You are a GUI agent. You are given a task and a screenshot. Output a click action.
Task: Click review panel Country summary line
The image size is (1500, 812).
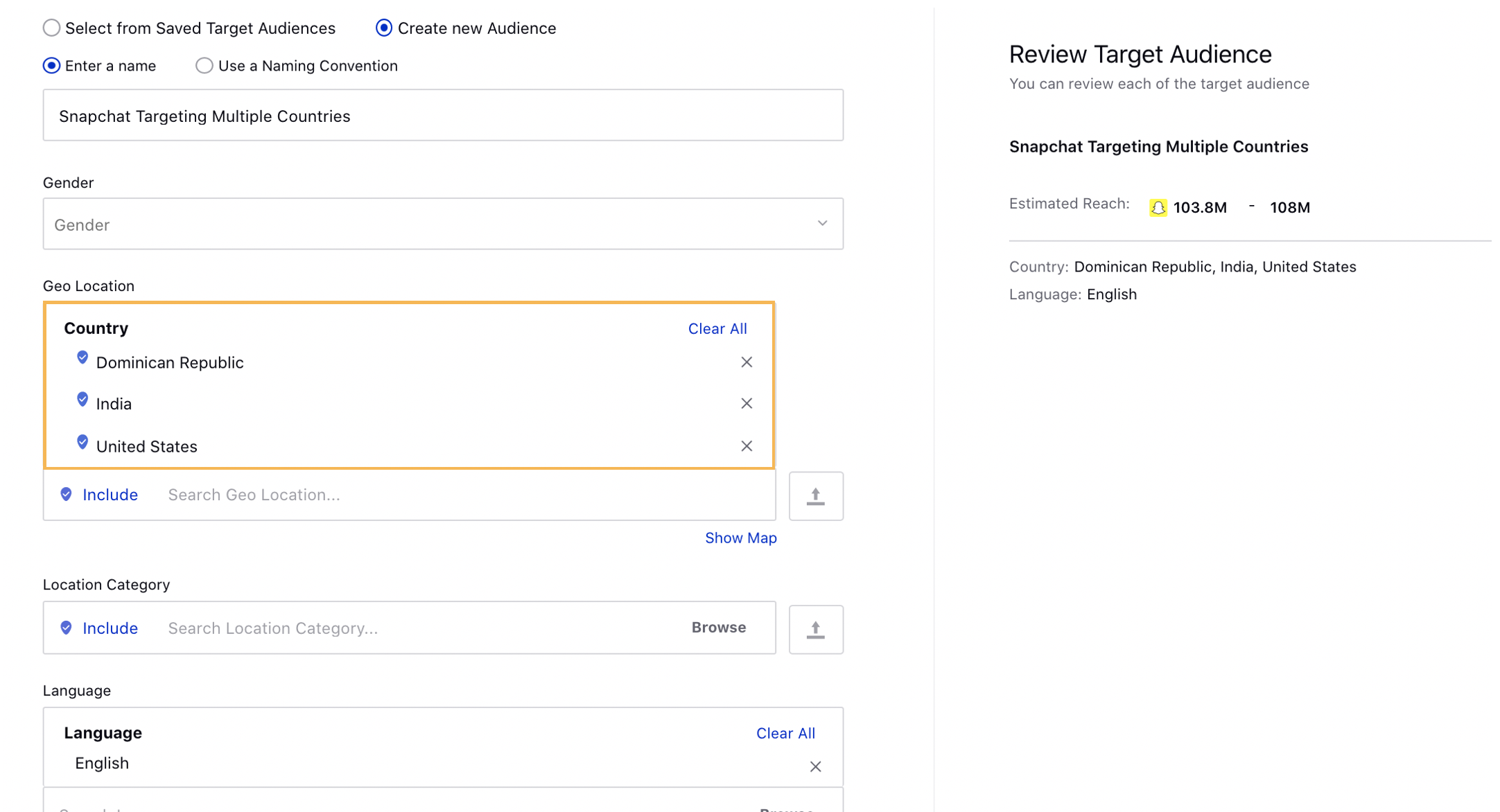coord(1183,267)
